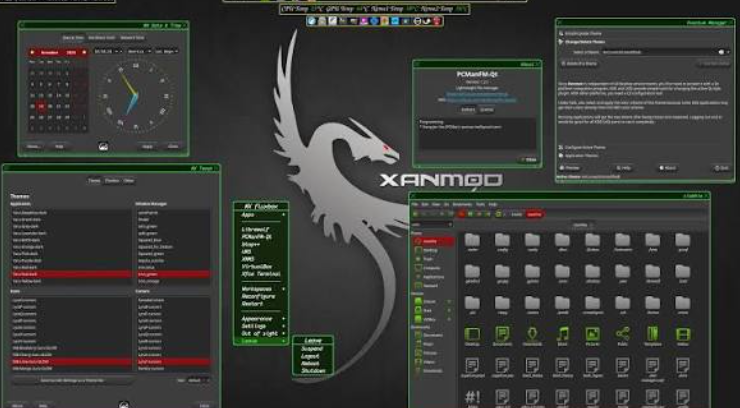The image size is (740, 408).
Task: Choose Logout in the Leave submenu
Action: (312, 356)
